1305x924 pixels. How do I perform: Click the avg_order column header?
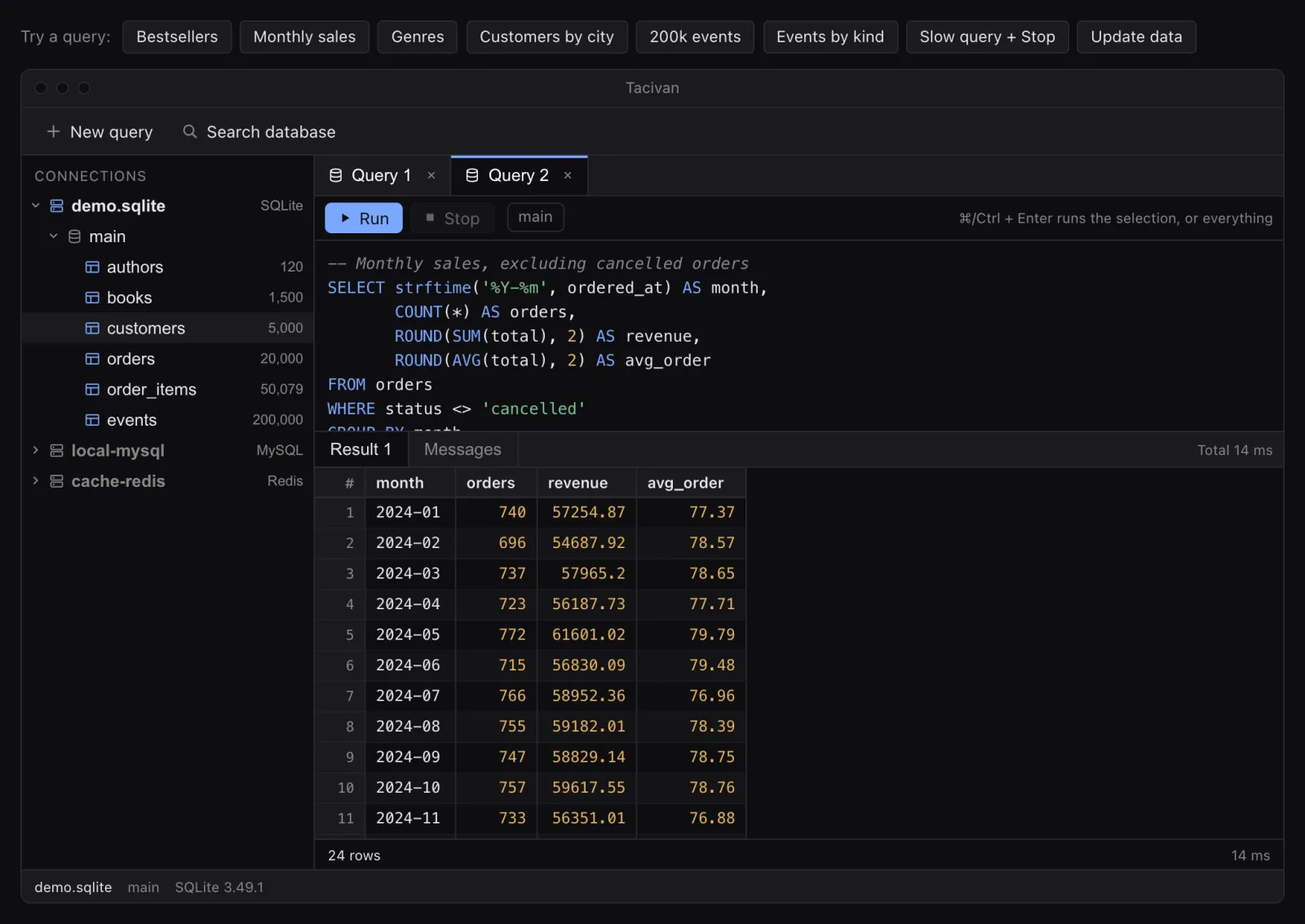click(691, 483)
